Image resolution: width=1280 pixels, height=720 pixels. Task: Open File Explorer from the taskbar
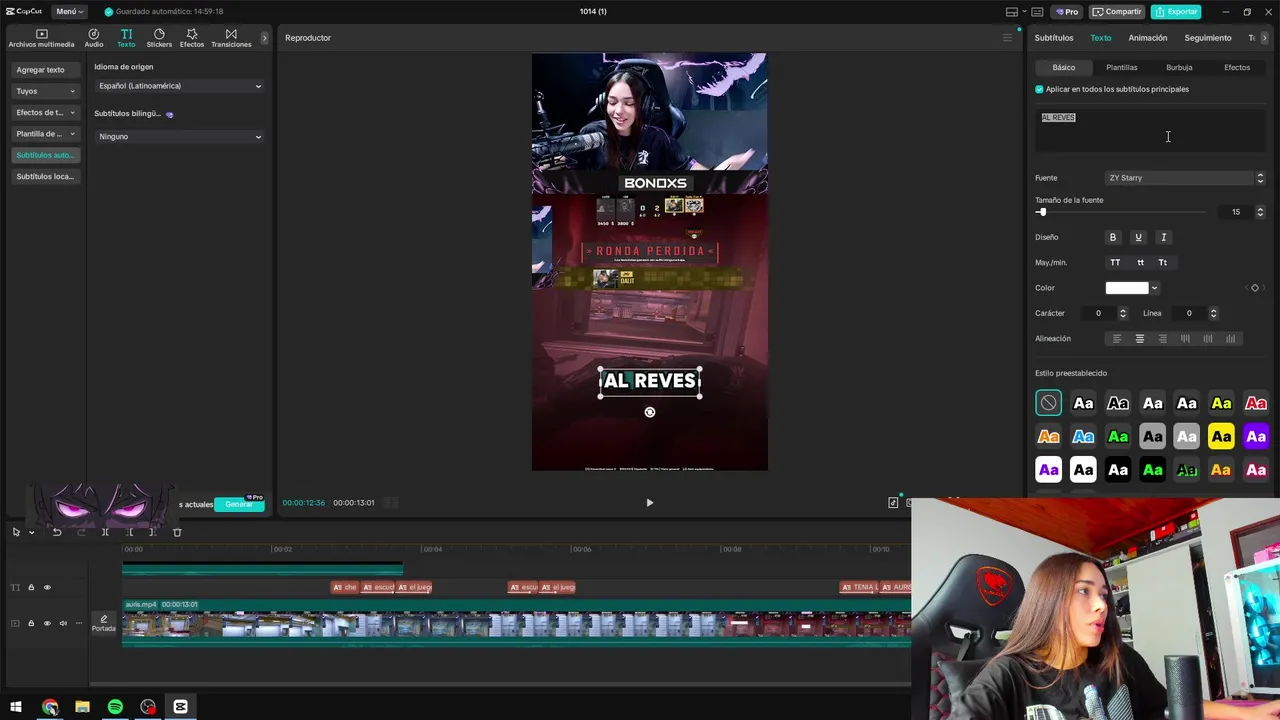point(82,707)
